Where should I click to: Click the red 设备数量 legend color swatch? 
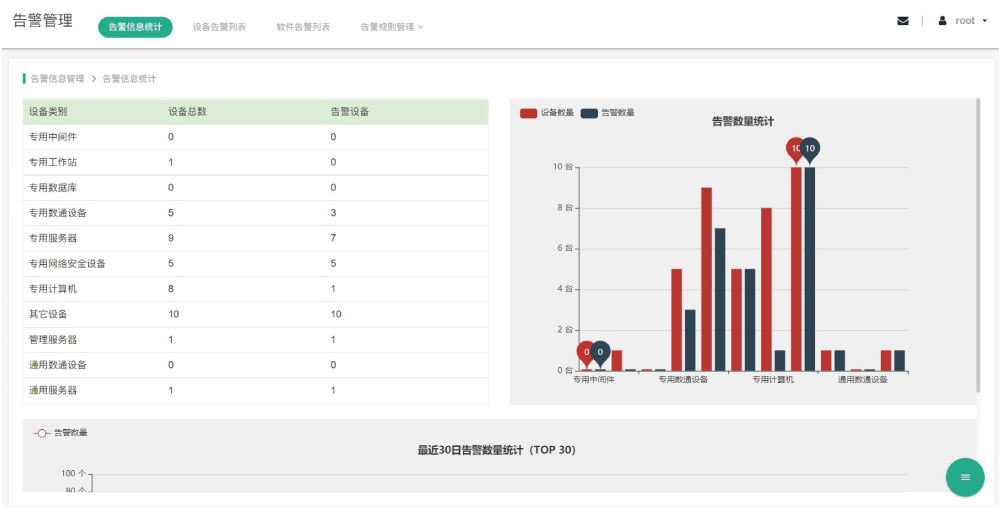(x=529, y=113)
